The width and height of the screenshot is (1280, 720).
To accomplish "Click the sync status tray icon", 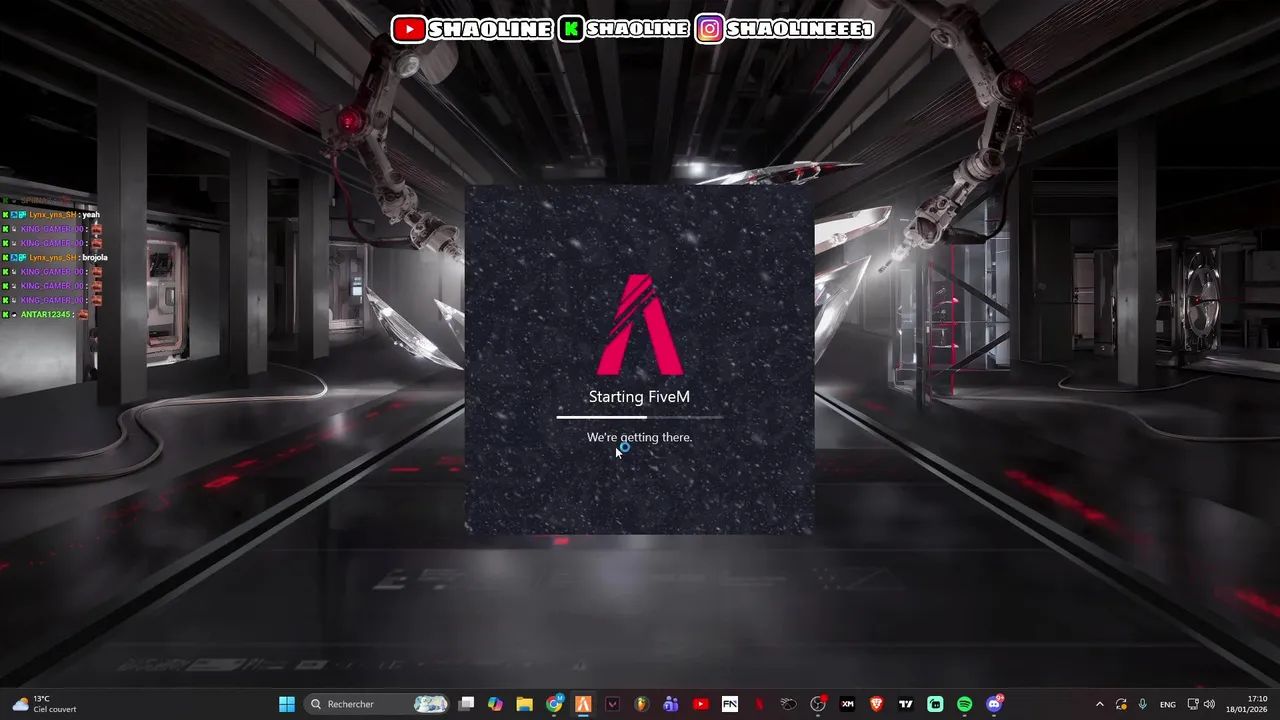I will 1121,704.
